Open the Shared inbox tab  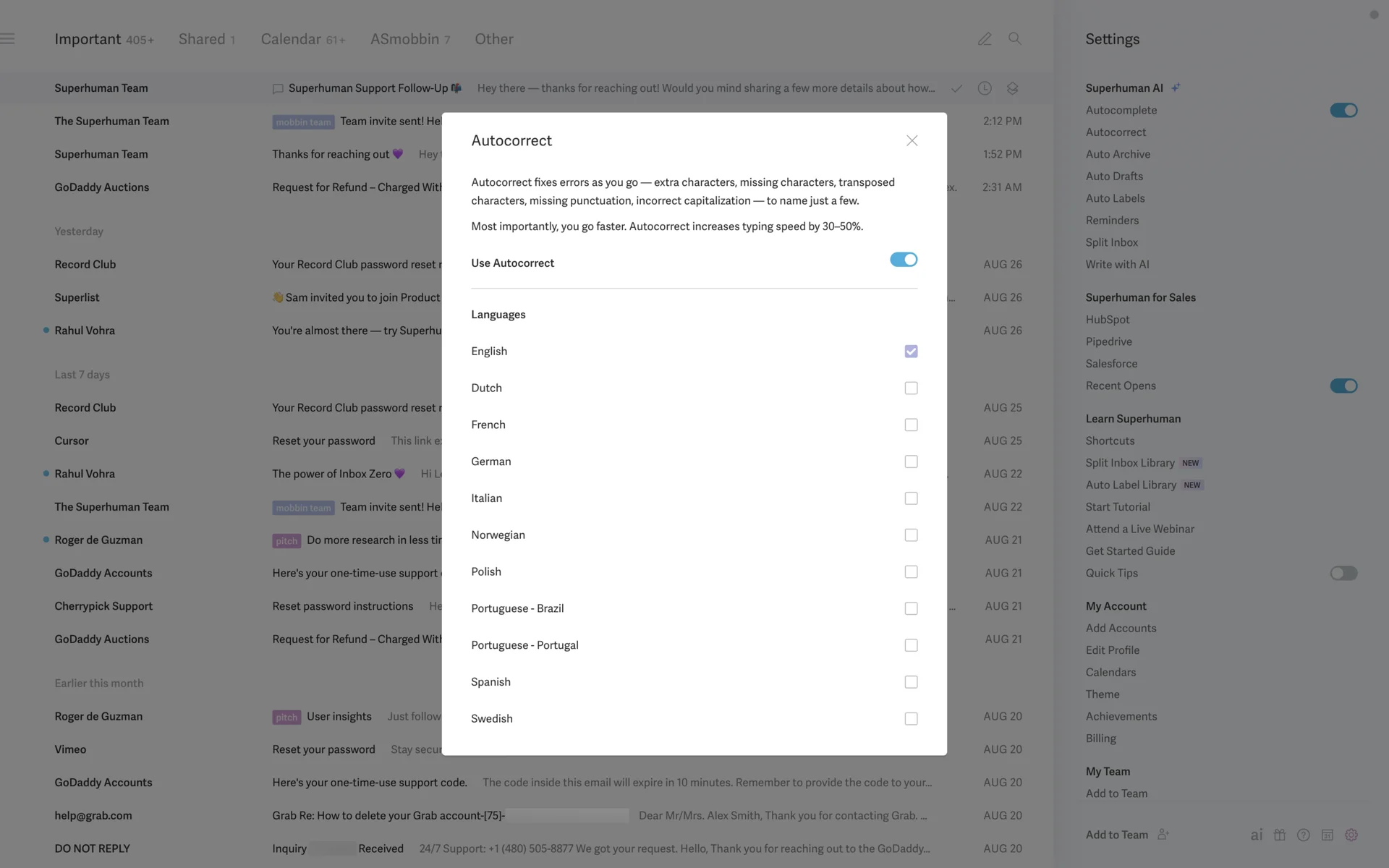click(202, 39)
